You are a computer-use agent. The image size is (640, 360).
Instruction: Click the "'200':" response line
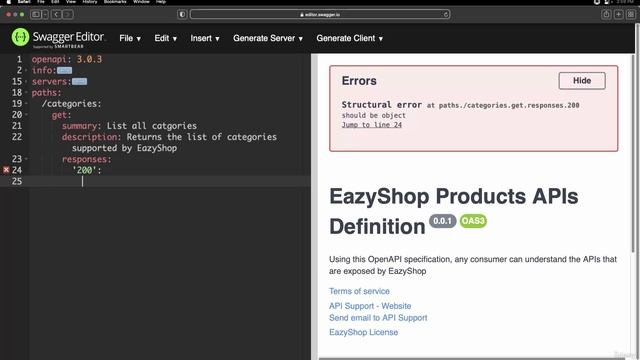(x=87, y=170)
